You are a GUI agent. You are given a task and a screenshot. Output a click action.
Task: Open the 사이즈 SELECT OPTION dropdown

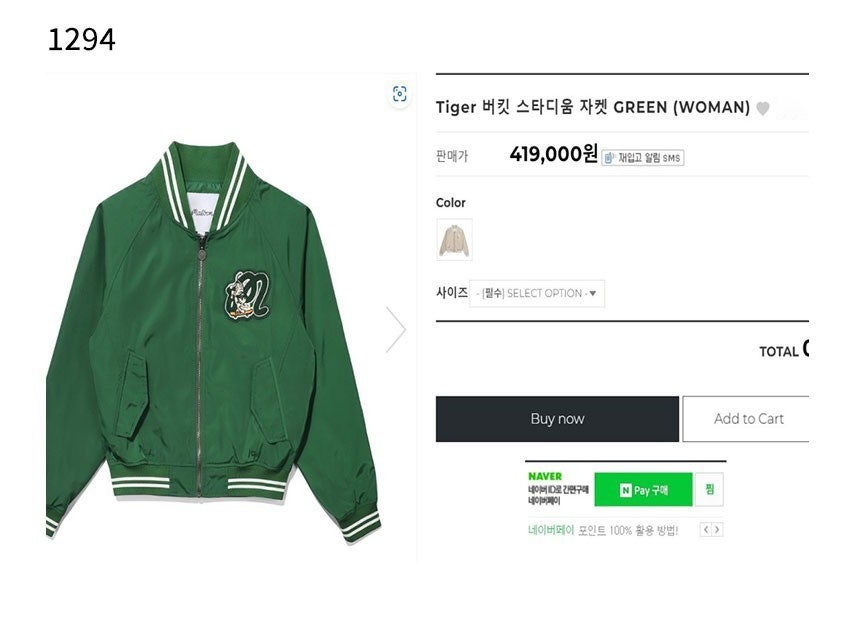pos(537,293)
